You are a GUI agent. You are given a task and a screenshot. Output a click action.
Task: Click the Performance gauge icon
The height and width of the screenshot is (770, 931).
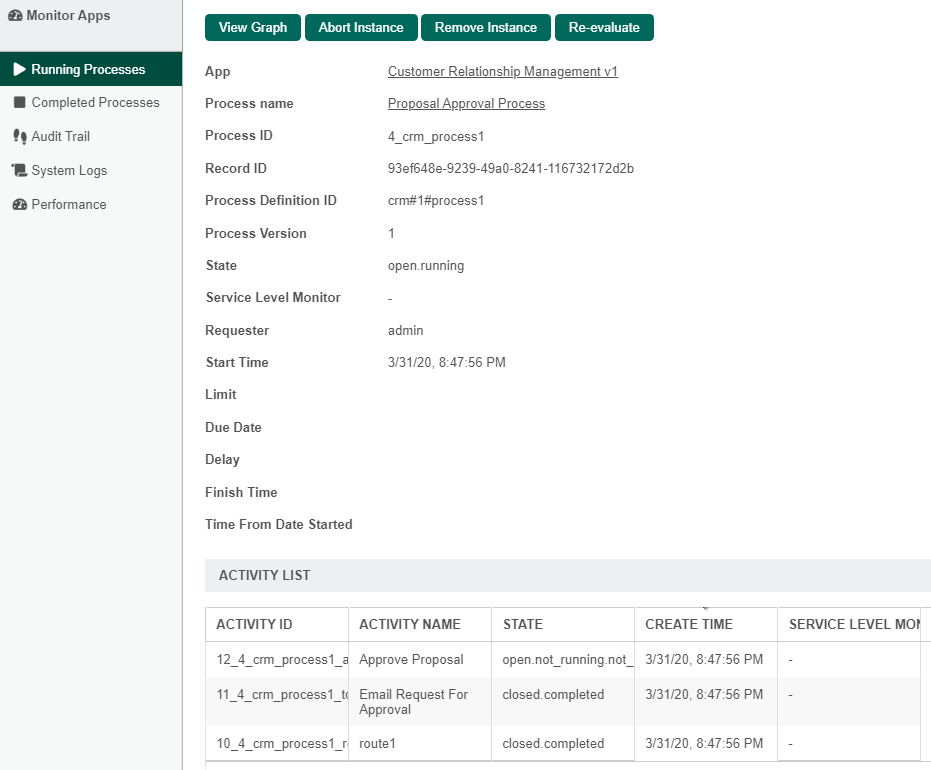click(19, 205)
